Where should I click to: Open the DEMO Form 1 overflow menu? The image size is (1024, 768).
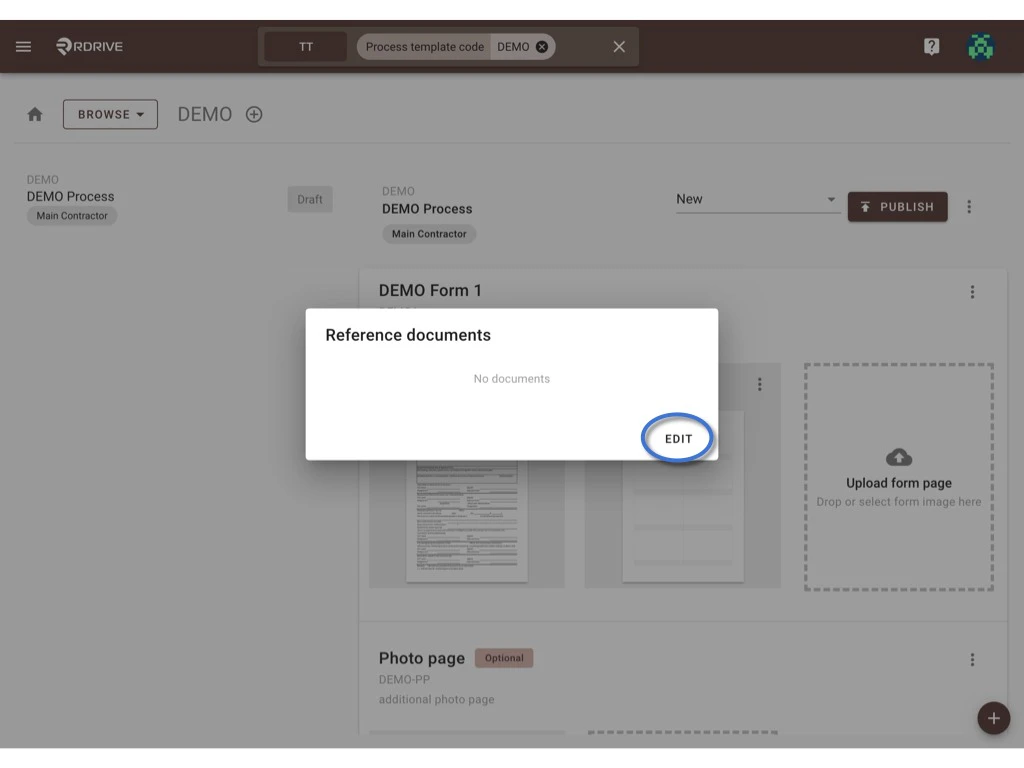(x=971, y=291)
